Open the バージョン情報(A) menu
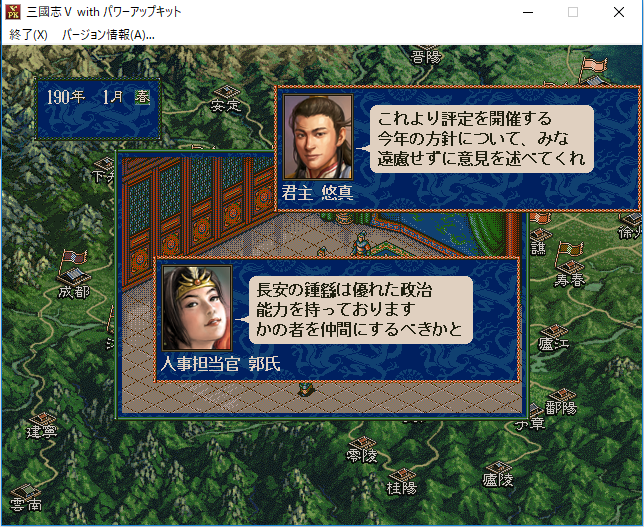 point(108,35)
